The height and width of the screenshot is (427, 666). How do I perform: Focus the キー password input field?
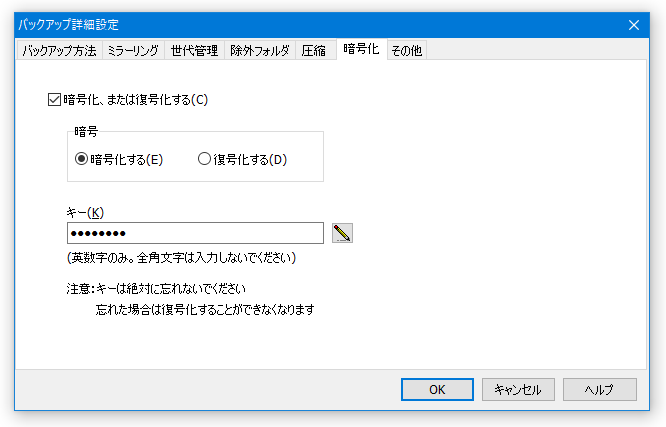(x=195, y=233)
